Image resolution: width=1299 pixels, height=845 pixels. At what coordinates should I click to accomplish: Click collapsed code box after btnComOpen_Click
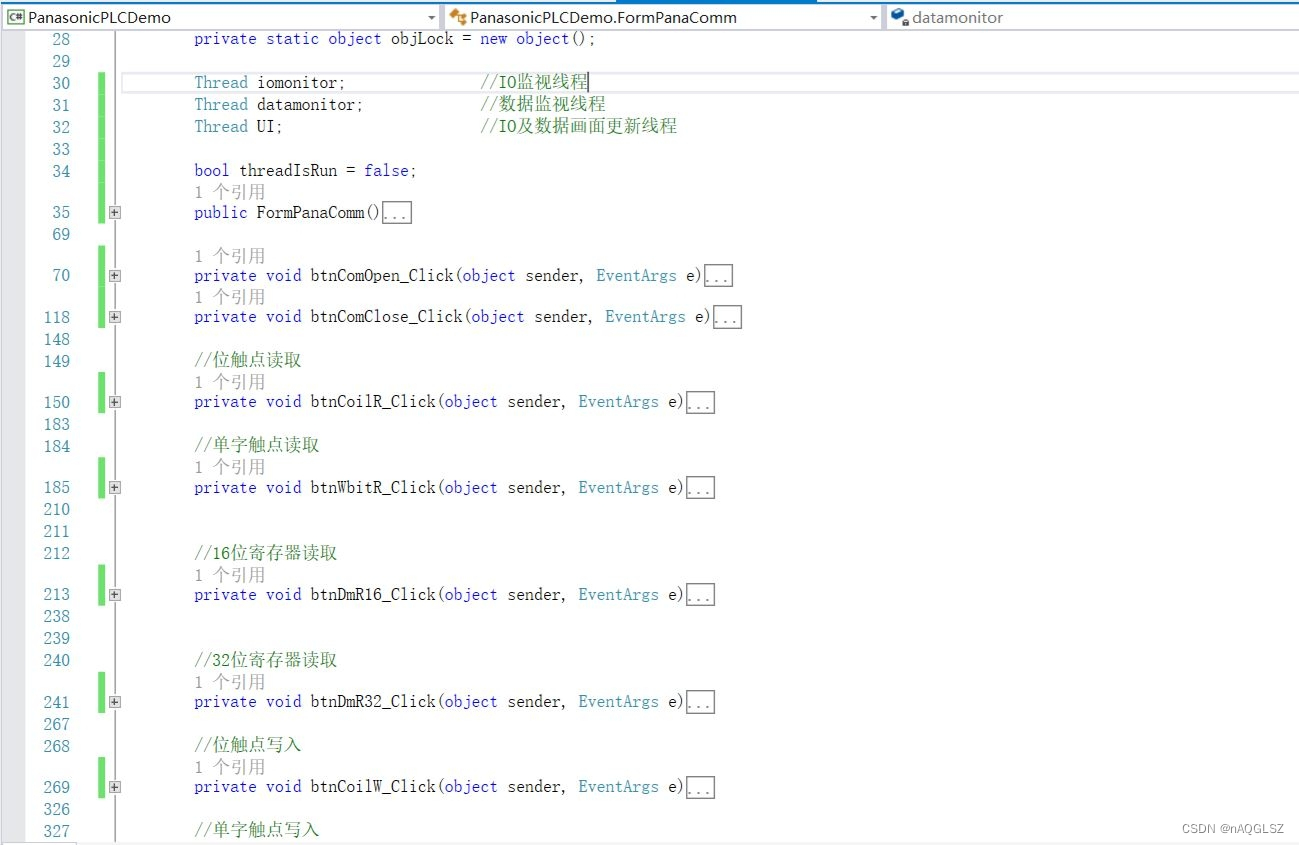pos(719,277)
